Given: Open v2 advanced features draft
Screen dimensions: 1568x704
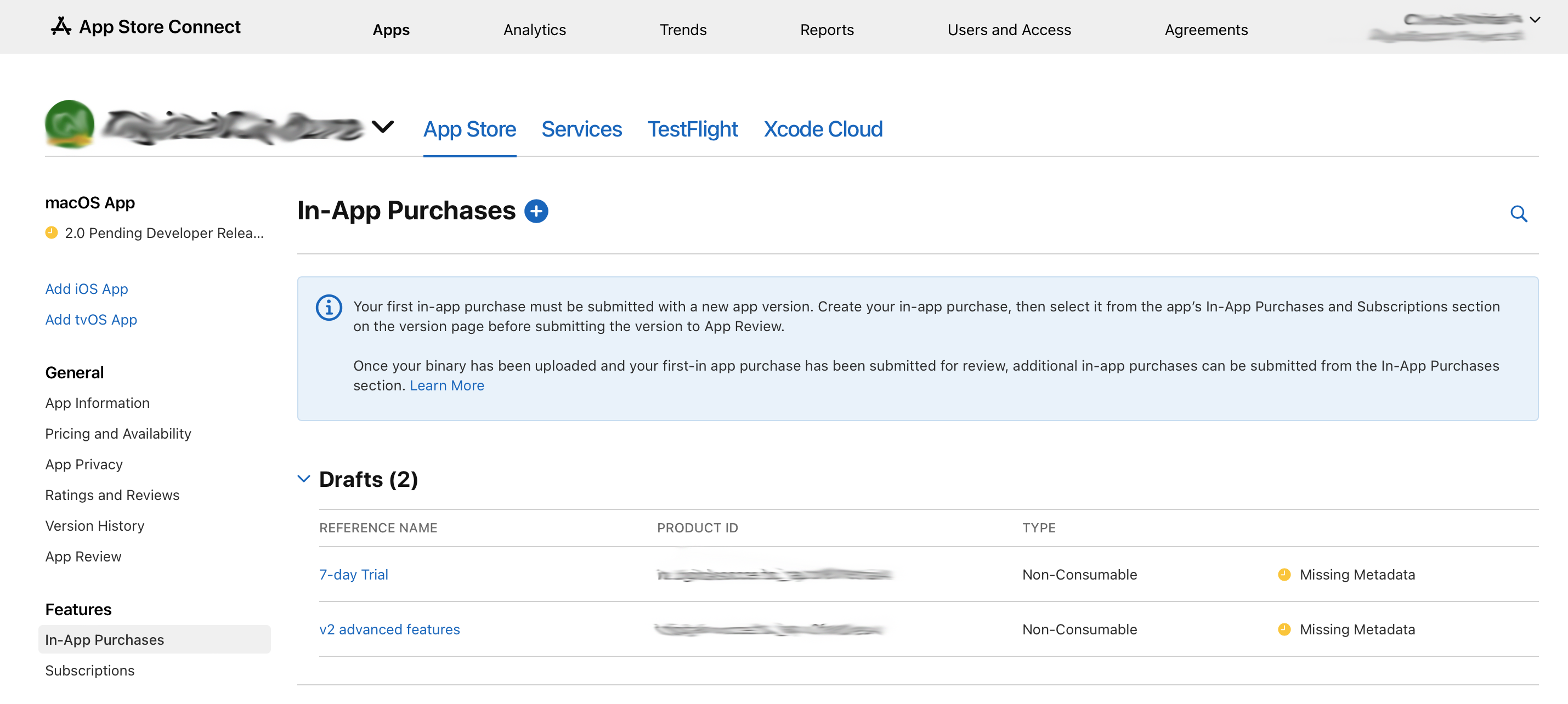Looking at the screenshot, I should tap(389, 628).
